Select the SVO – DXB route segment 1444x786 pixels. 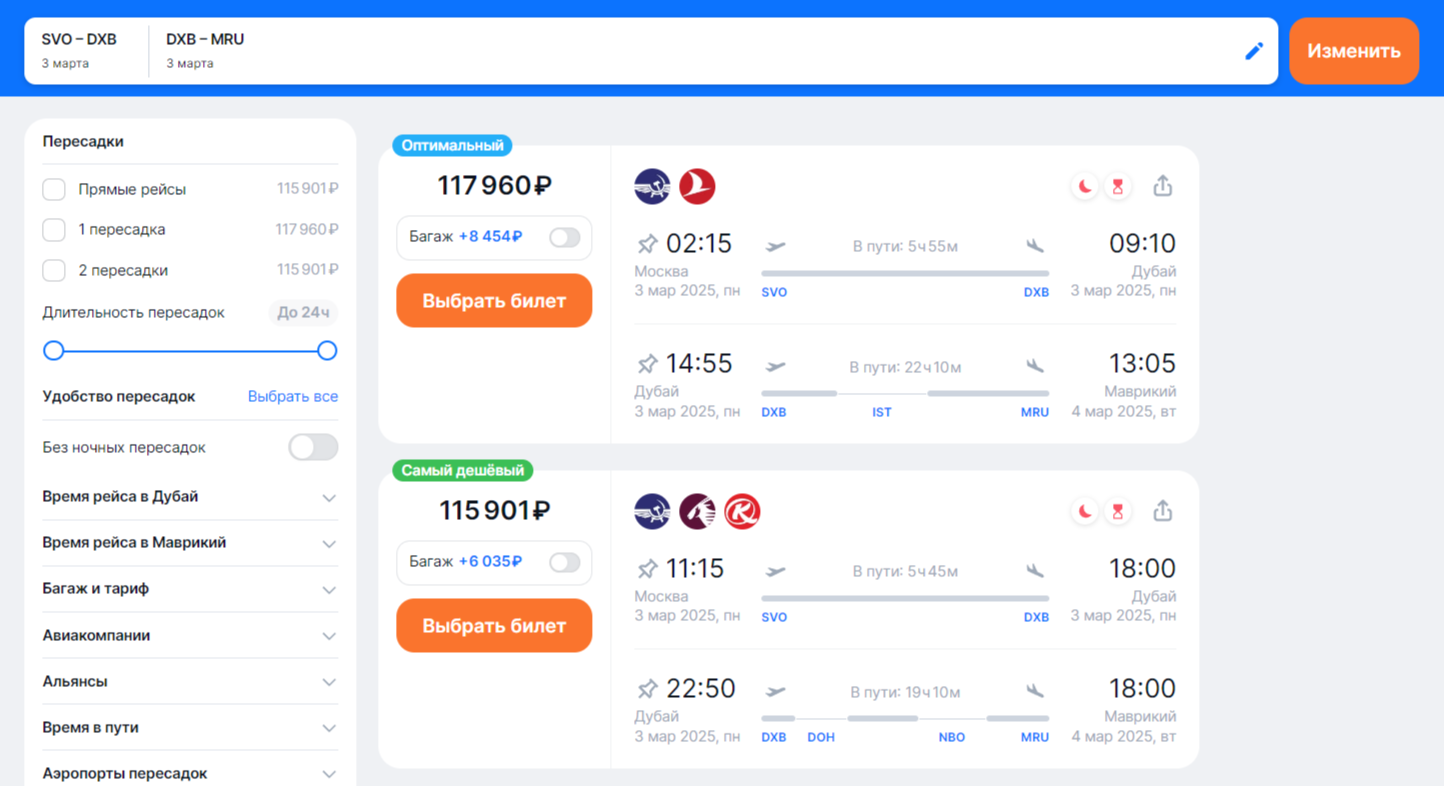pos(80,50)
